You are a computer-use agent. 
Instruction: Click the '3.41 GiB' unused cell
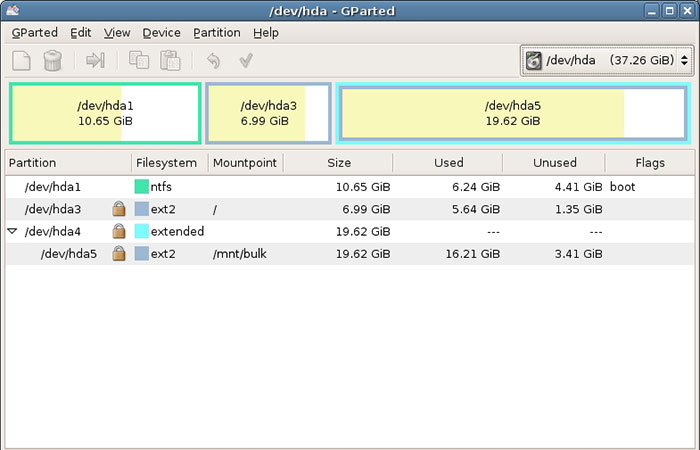pyautogui.click(x=579, y=254)
